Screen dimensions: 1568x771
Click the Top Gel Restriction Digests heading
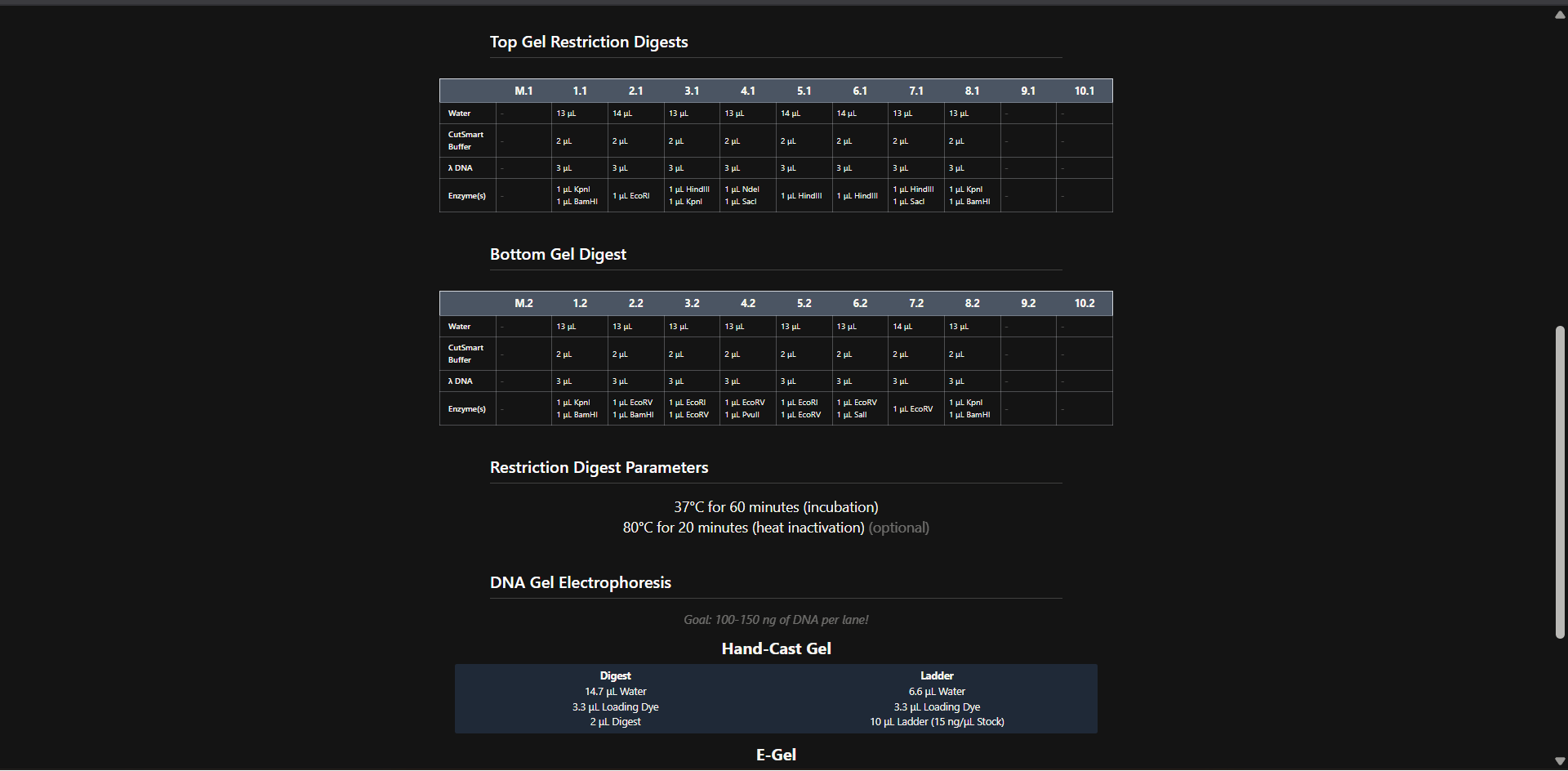tap(589, 42)
